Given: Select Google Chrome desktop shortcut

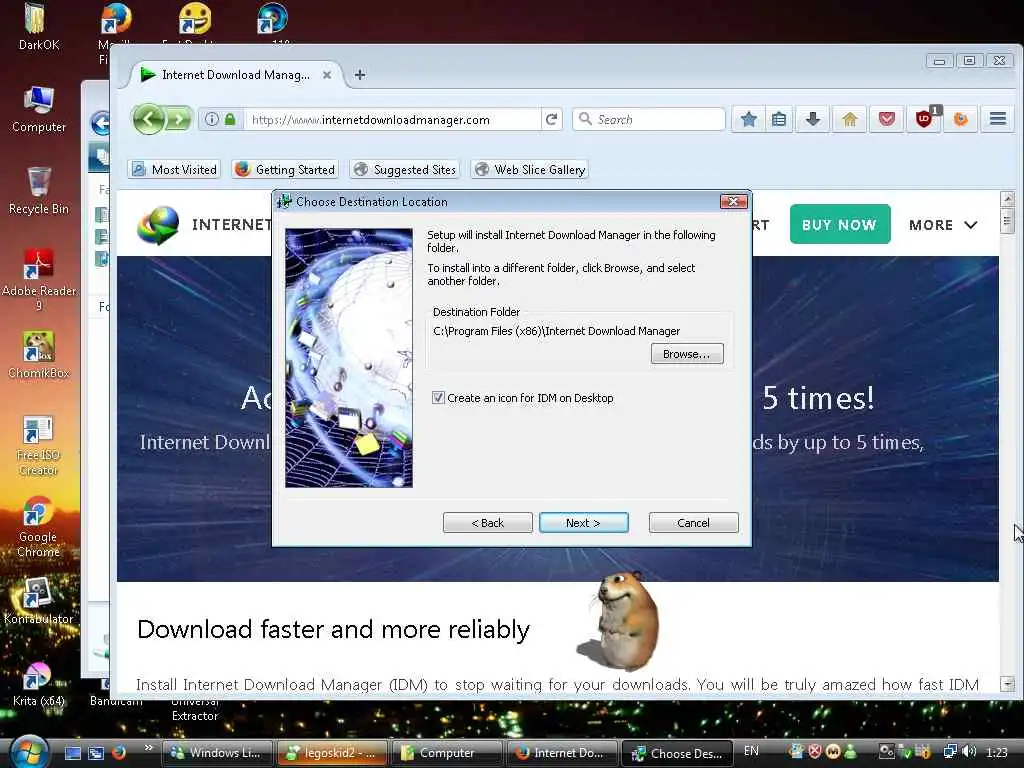Looking at the screenshot, I should tap(39, 526).
